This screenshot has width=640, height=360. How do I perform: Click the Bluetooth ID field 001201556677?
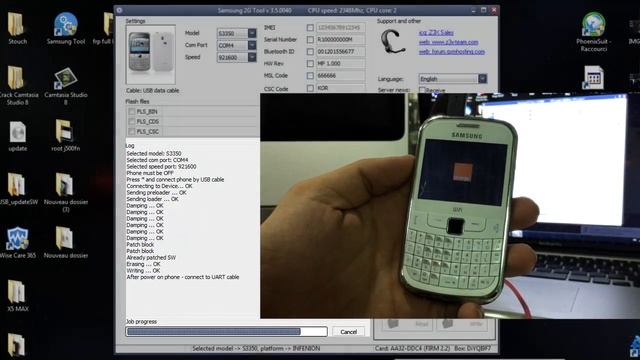click(340, 52)
